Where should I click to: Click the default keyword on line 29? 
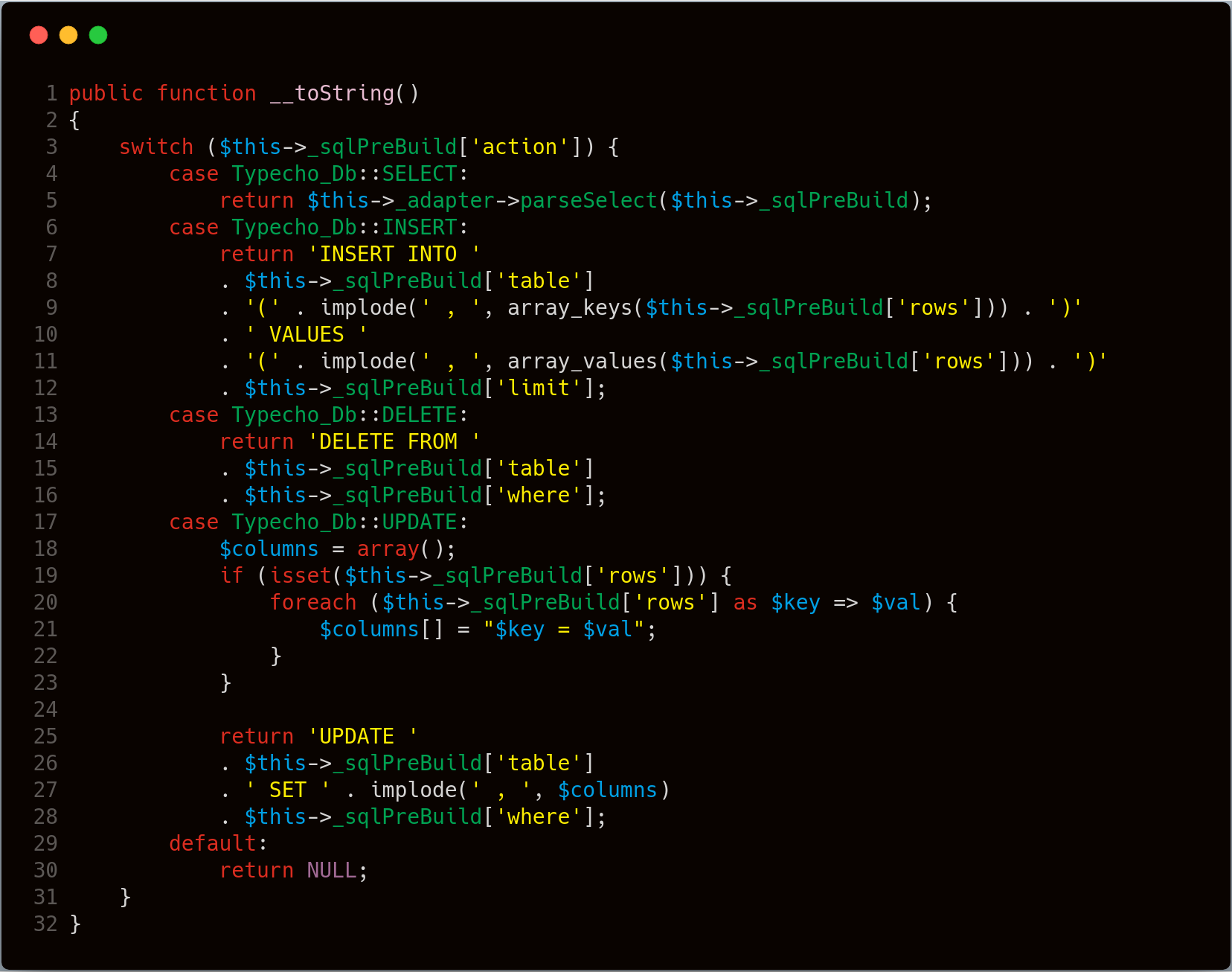tap(213, 843)
